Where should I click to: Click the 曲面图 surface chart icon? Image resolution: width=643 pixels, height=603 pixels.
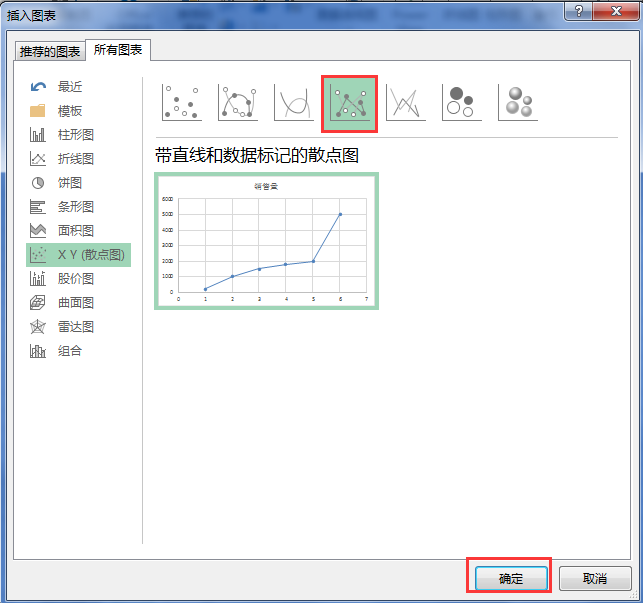(38, 303)
